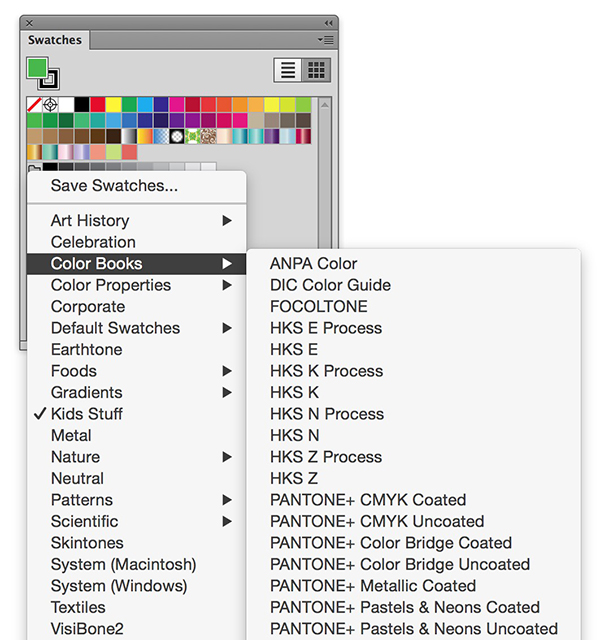Screen dimensions: 600x640
Task: Select PANTONE+ Pastels & Neons Uncoated
Action: pyautogui.click(x=413, y=629)
